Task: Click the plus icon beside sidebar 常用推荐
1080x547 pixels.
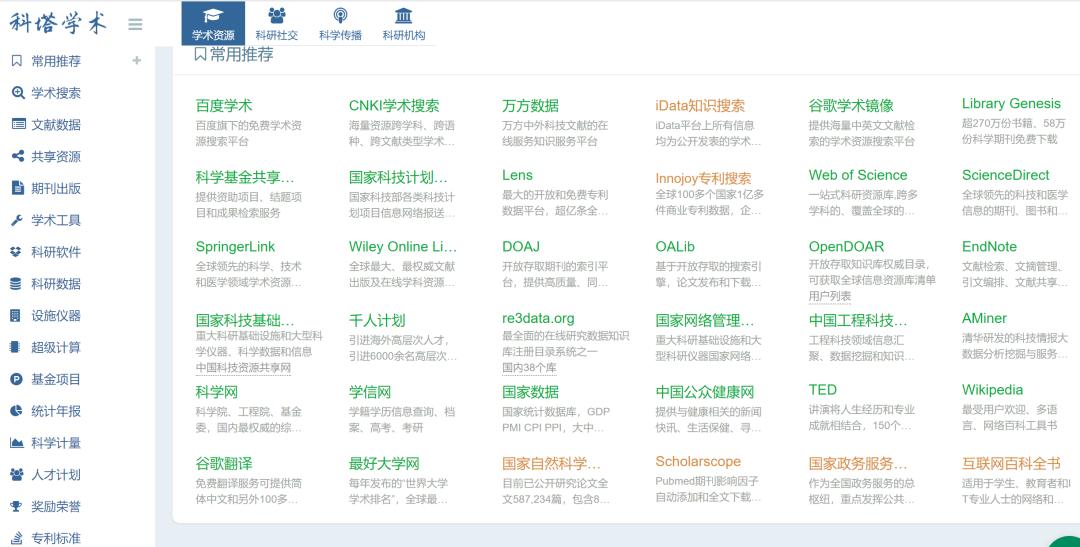Action: [136, 61]
